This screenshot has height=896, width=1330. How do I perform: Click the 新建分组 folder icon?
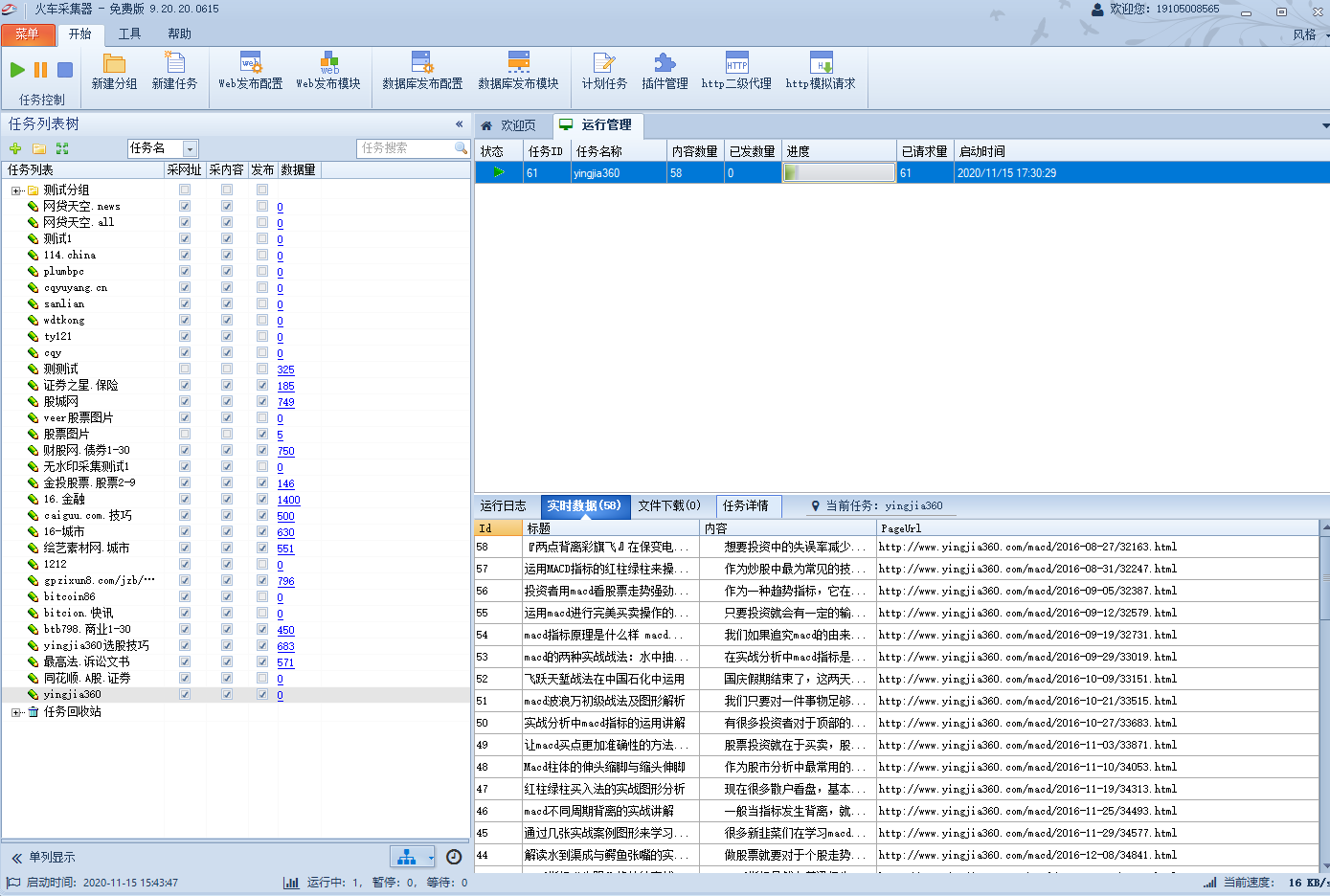[115, 63]
